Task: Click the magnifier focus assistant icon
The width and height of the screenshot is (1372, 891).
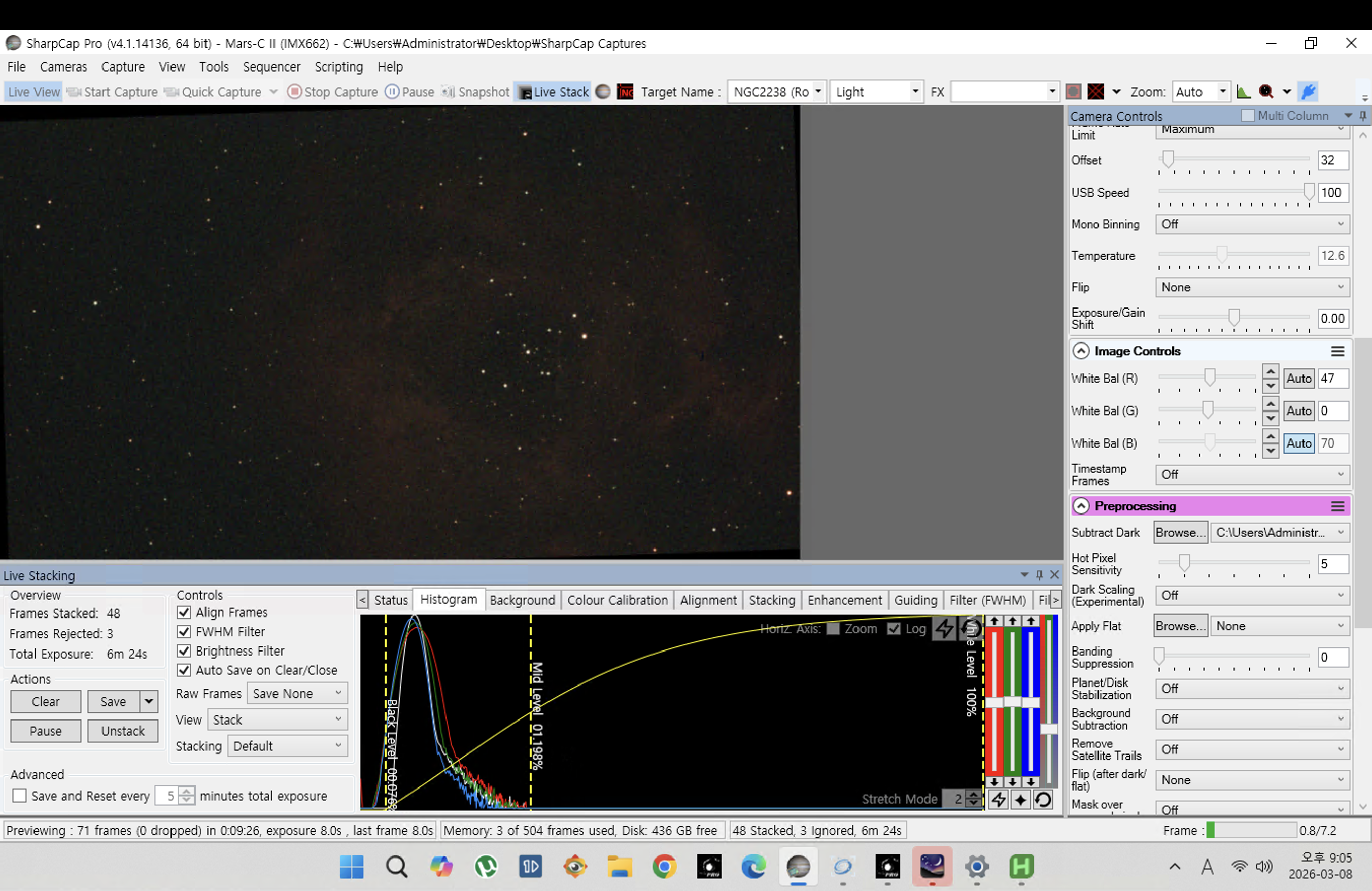Action: (1266, 92)
